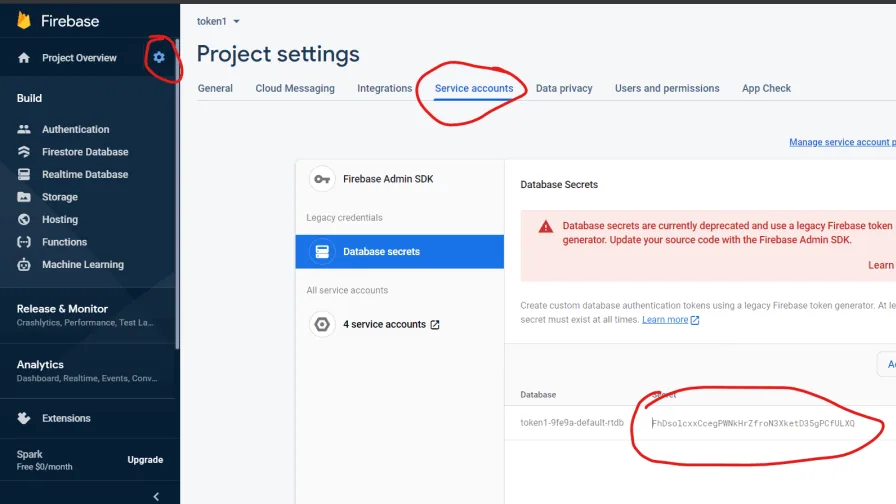Open the Functions section
Screen dimensions: 896x504
click(x=64, y=242)
